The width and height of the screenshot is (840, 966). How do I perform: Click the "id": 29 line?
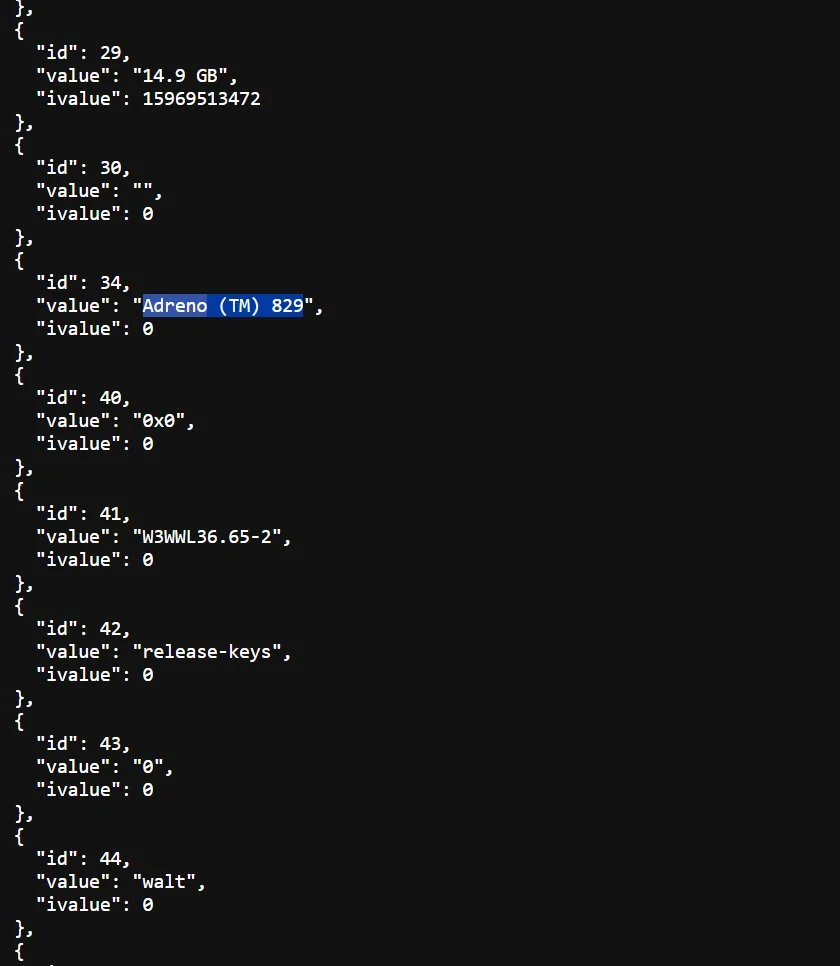click(x=83, y=53)
